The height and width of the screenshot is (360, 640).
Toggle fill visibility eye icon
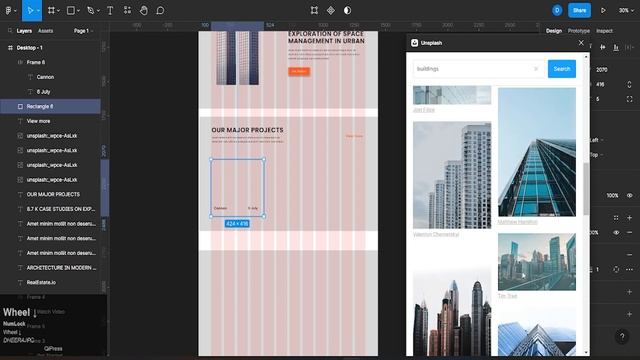pos(616,232)
